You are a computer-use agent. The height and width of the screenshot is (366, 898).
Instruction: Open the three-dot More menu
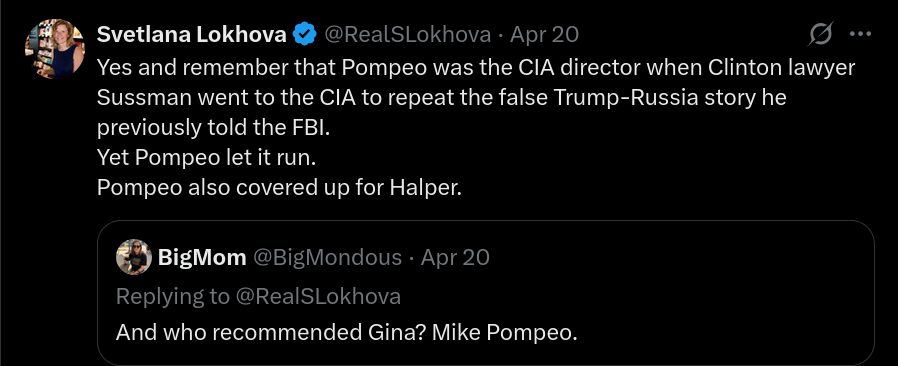860,34
